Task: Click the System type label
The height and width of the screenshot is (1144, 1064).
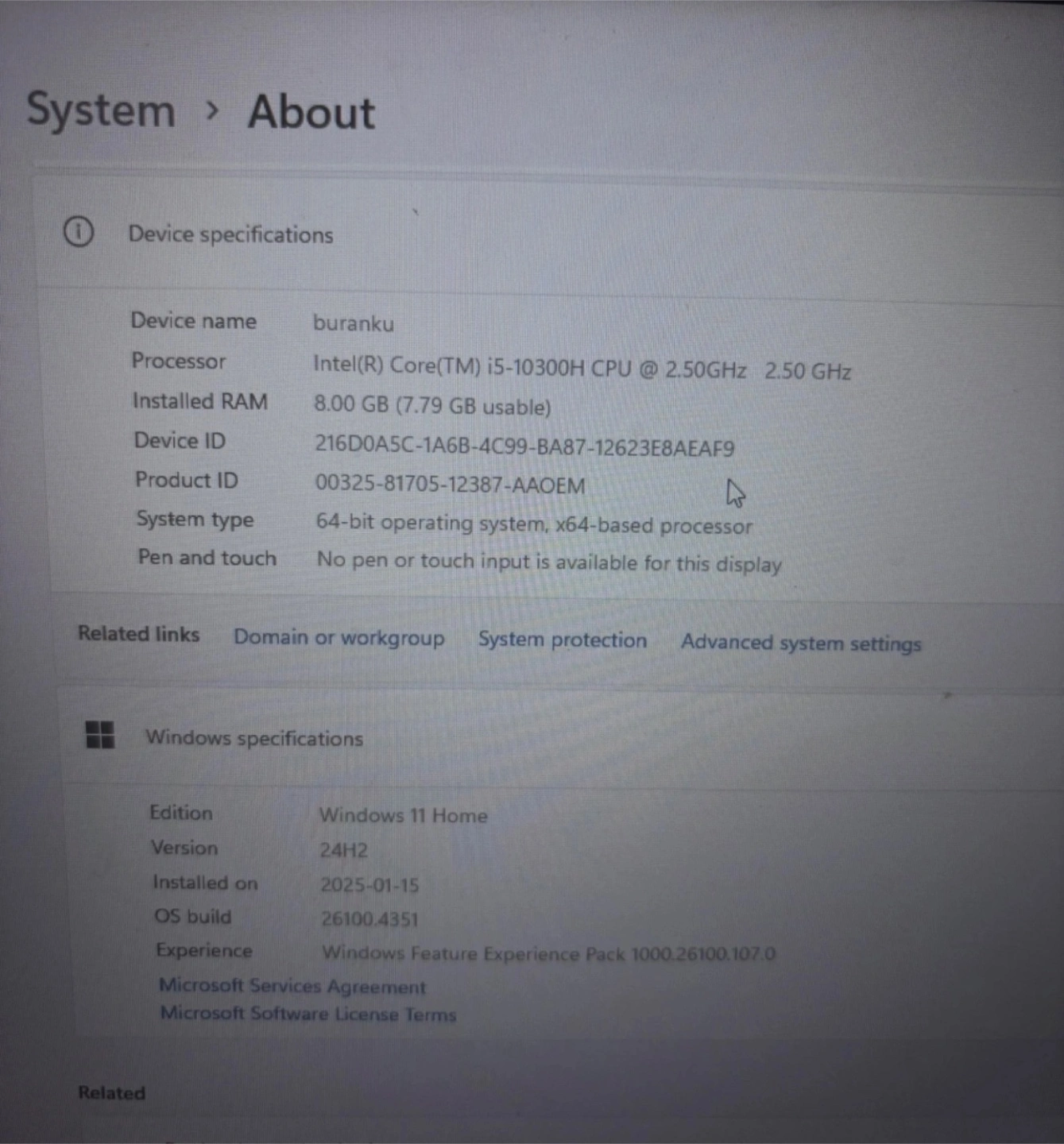Action: 195,520
